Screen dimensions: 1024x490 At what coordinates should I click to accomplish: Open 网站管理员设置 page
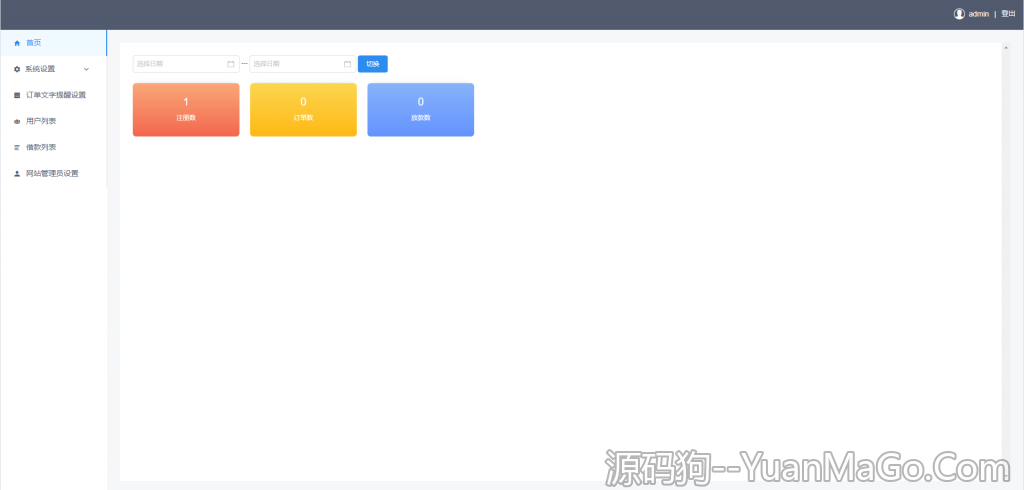click(x=53, y=174)
